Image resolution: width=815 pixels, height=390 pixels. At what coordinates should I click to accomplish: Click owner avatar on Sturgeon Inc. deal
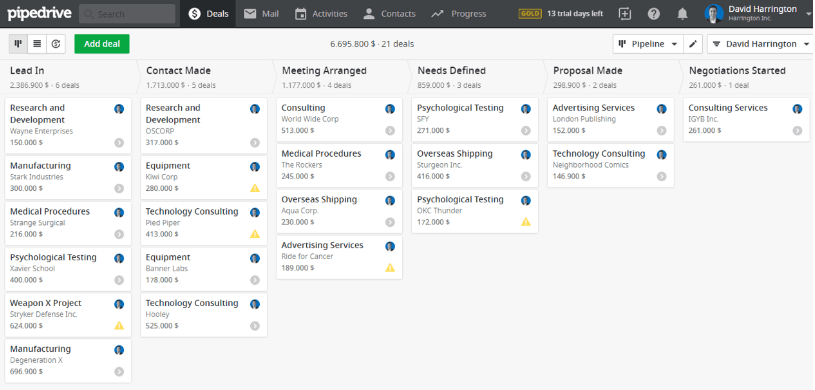526,154
